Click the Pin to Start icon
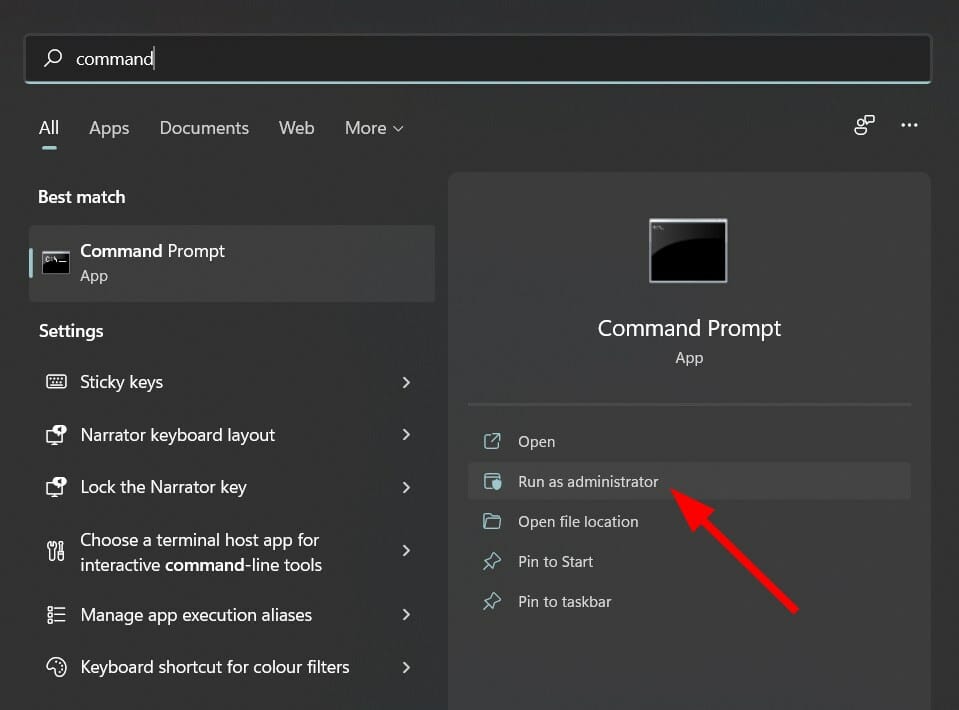959x710 pixels. pyautogui.click(x=492, y=561)
